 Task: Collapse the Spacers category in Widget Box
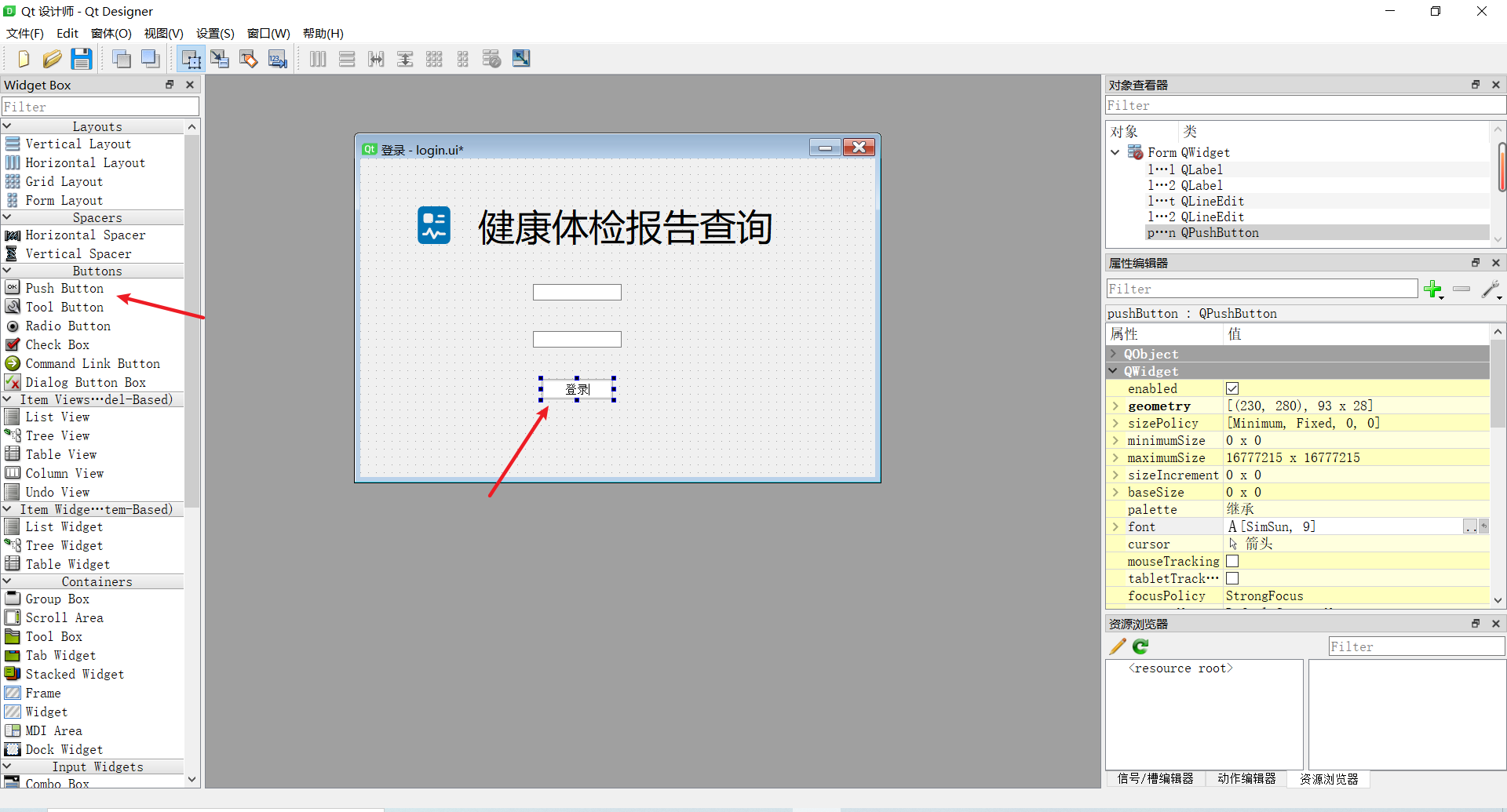tap(7, 217)
